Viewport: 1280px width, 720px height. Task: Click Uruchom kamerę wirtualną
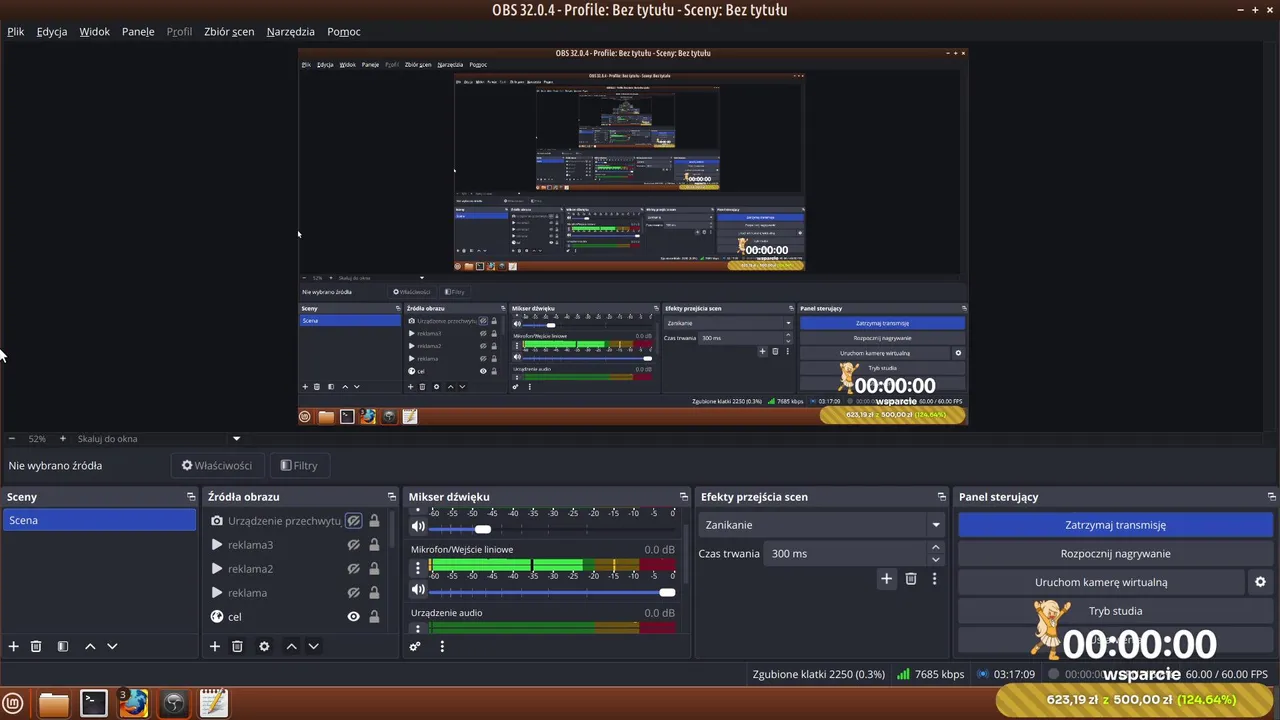pos(1101,582)
